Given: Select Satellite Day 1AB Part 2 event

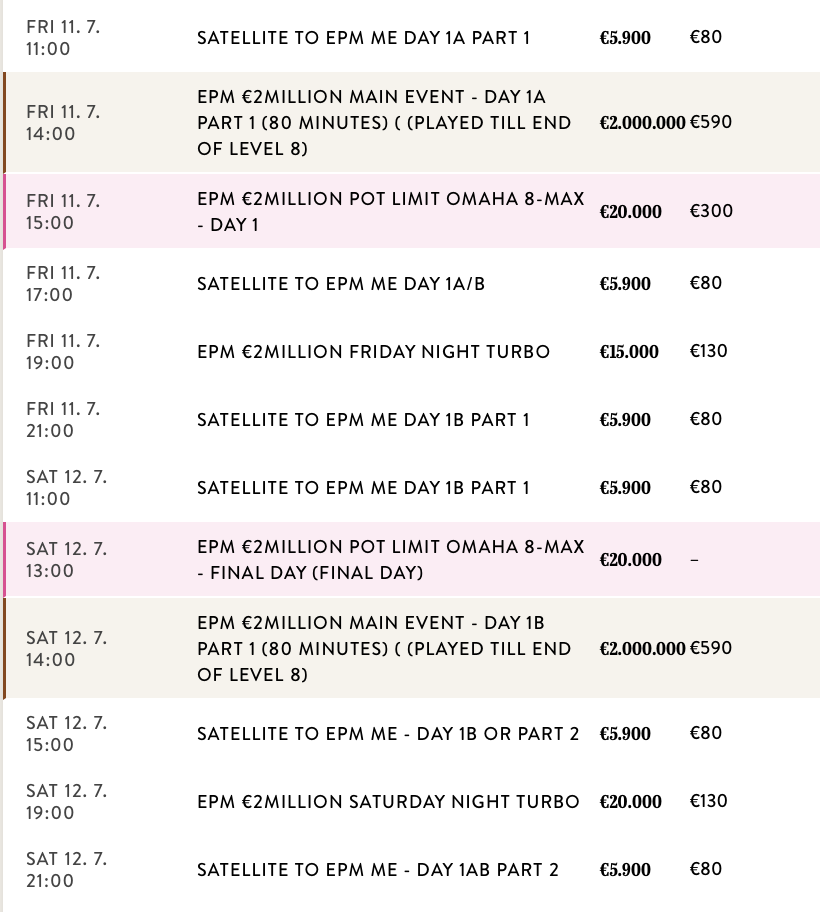Looking at the screenshot, I should (x=378, y=870).
